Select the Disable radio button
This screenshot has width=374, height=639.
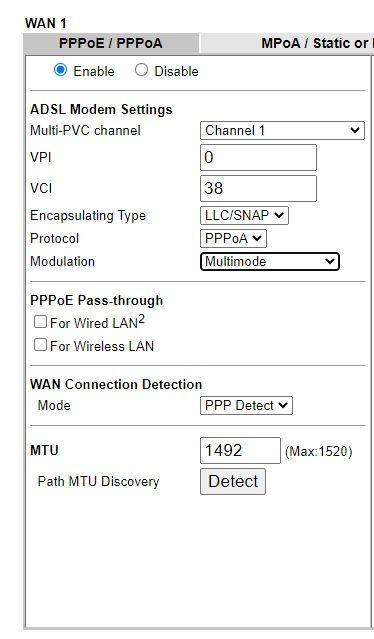pos(141,70)
